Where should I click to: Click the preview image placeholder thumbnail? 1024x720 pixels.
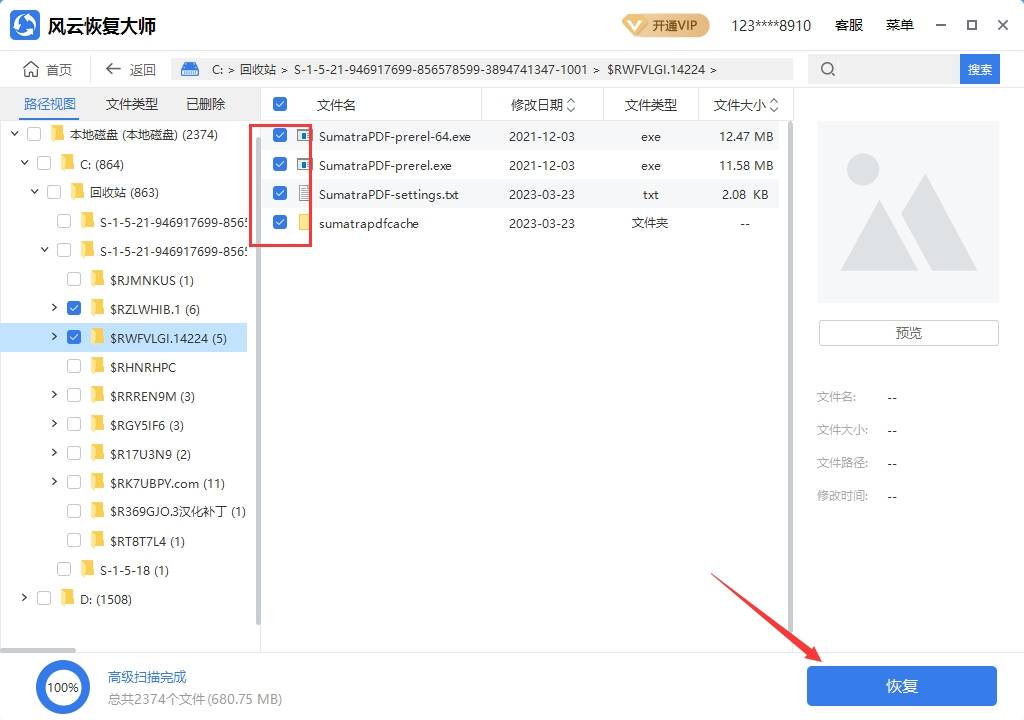click(x=908, y=212)
